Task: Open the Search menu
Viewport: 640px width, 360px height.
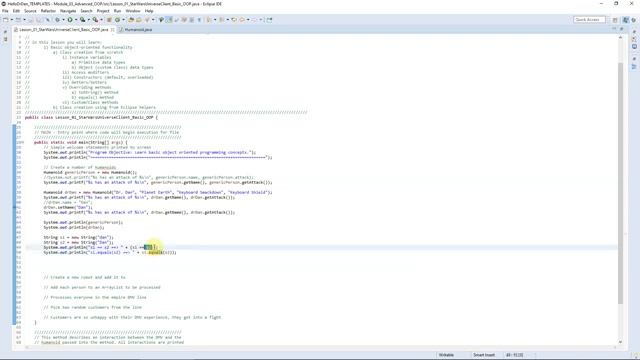Action: point(86,11)
